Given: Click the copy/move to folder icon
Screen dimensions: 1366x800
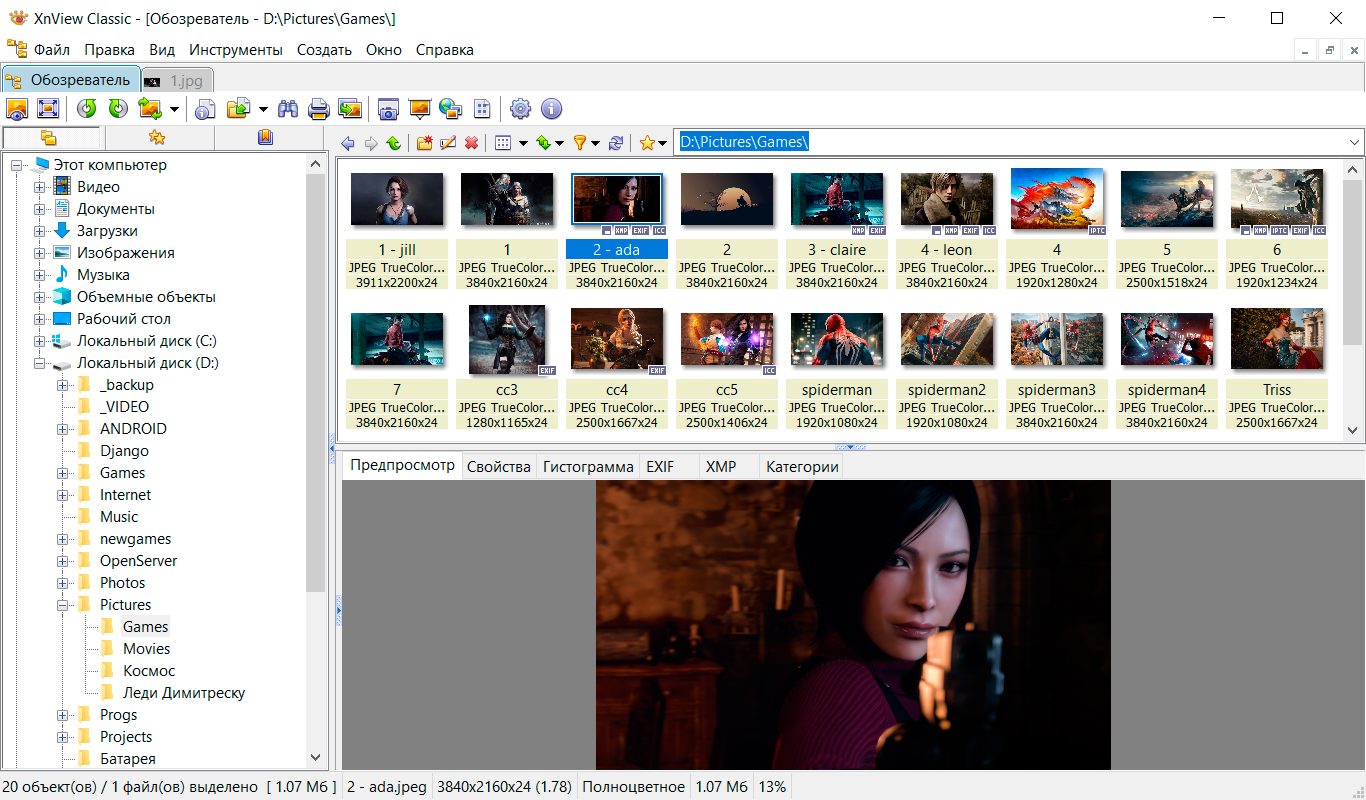Looking at the screenshot, I should [238, 109].
